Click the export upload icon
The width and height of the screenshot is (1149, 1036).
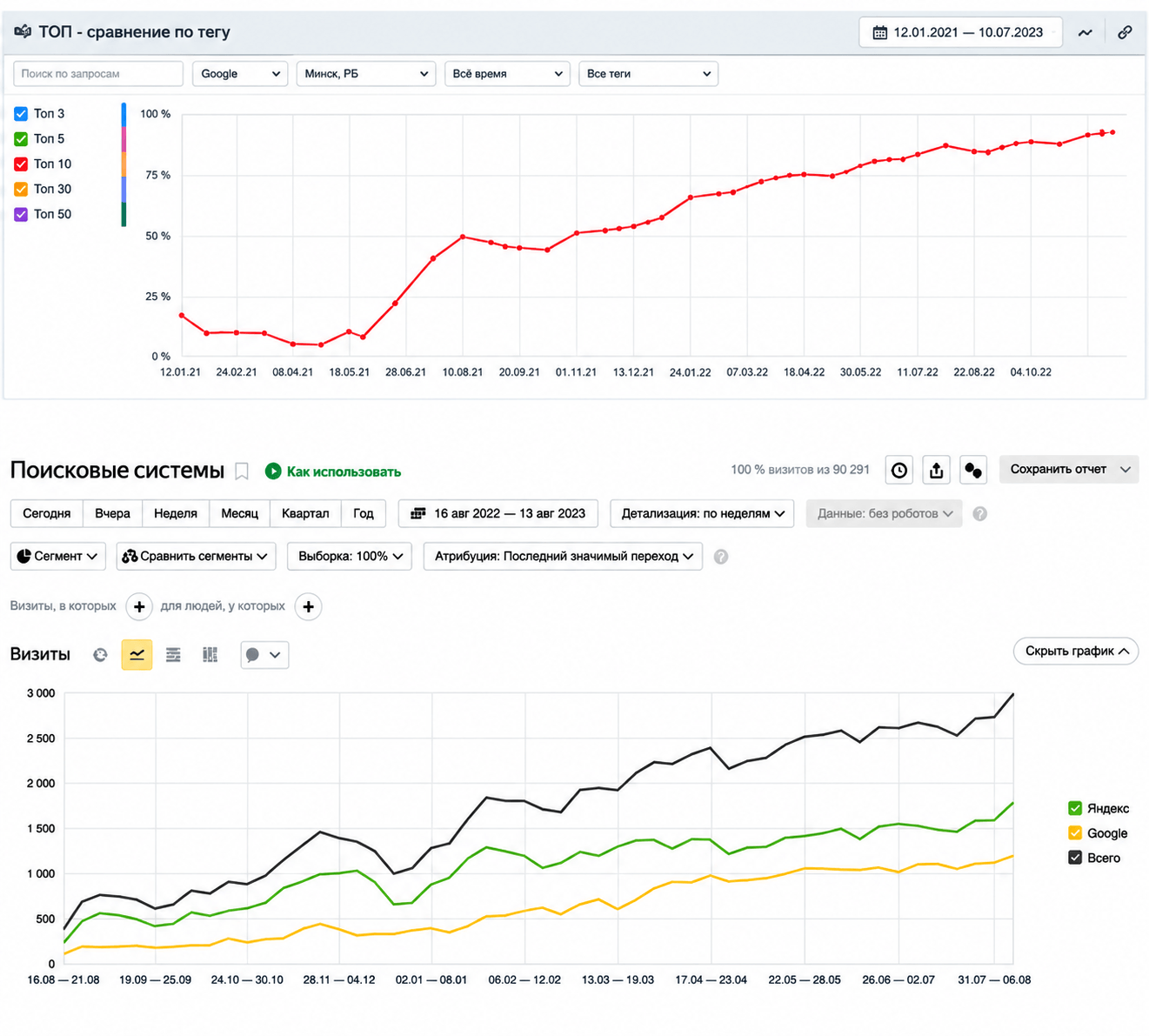coord(936,471)
